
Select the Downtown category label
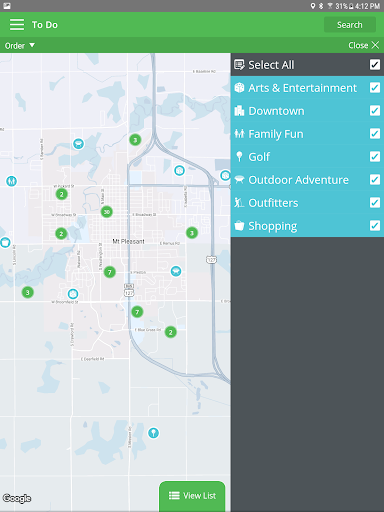(x=276, y=111)
